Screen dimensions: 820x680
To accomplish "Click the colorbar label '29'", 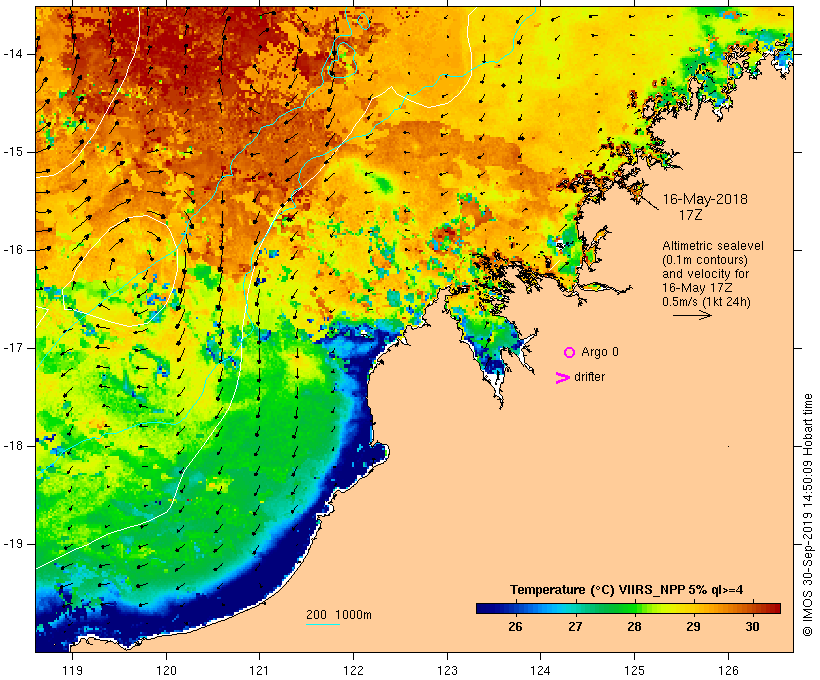I will pyautogui.click(x=693, y=627).
